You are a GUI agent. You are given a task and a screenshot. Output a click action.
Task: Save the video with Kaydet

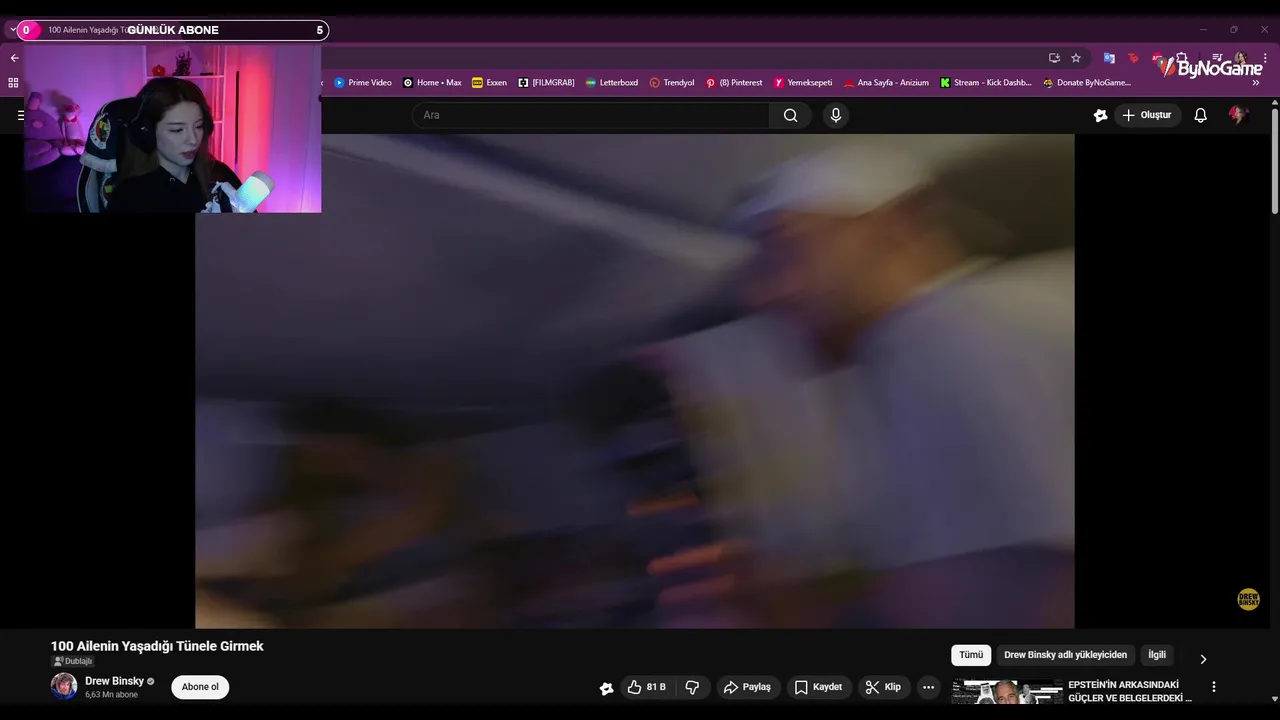(x=818, y=687)
